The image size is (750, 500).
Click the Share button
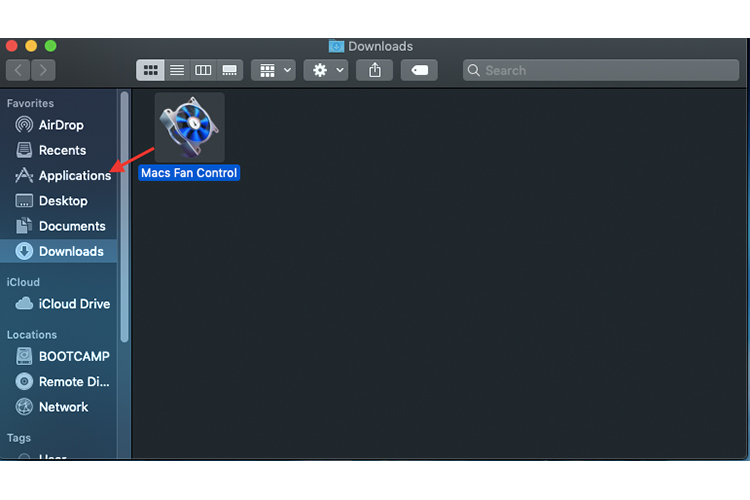375,70
